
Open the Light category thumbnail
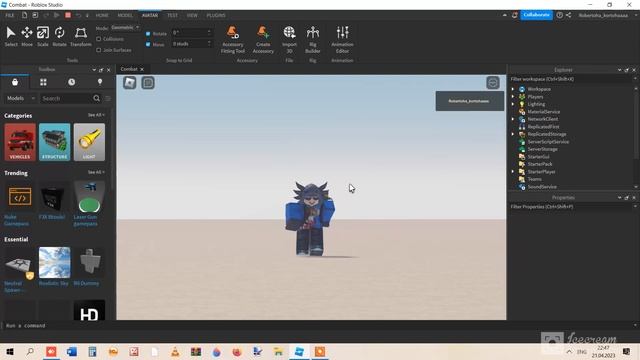pyautogui.click(x=89, y=142)
